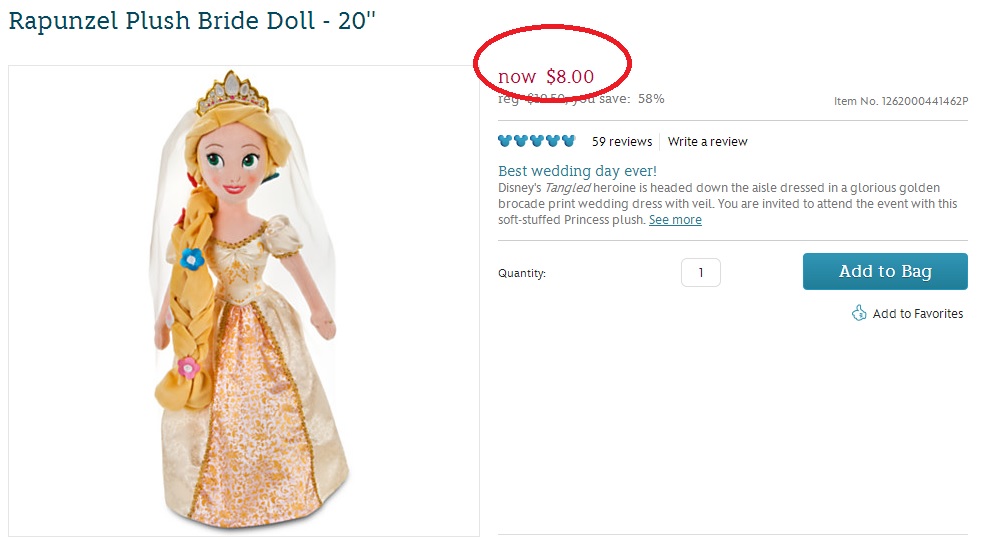Expand description with See more
This screenshot has width=994, height=539.
tap(675, 220)
